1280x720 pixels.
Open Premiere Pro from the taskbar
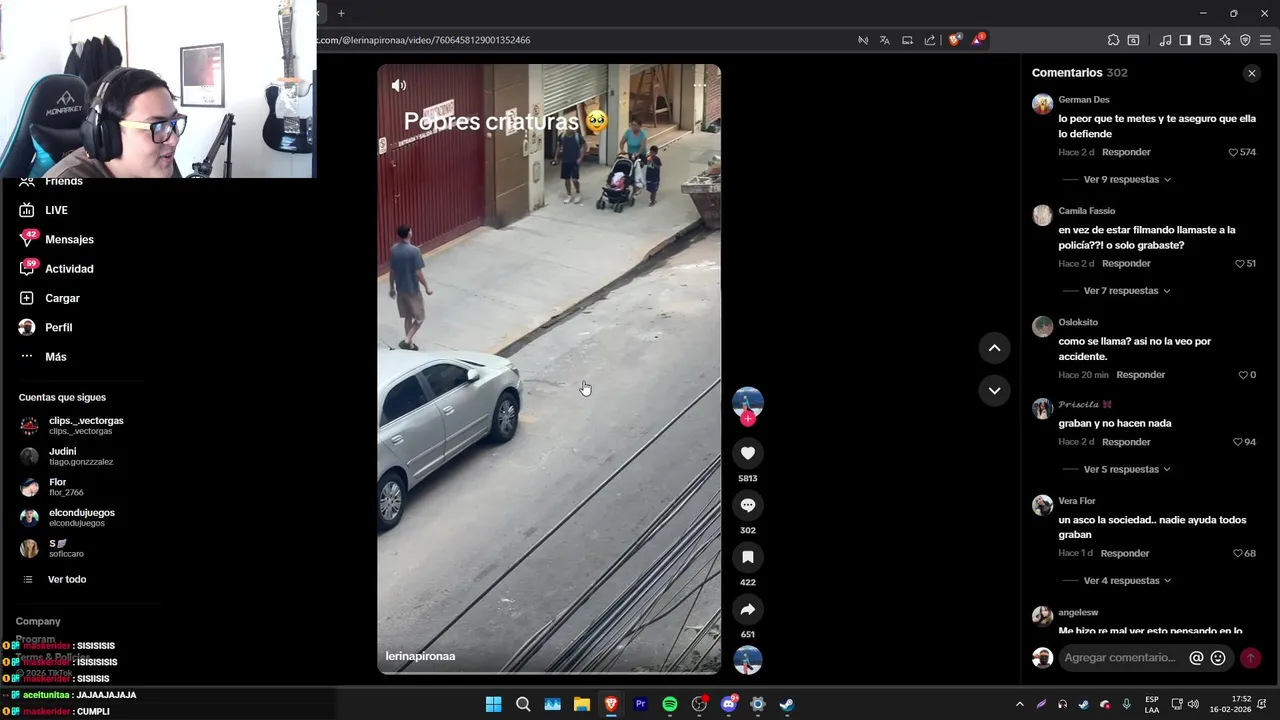point(641,704)
